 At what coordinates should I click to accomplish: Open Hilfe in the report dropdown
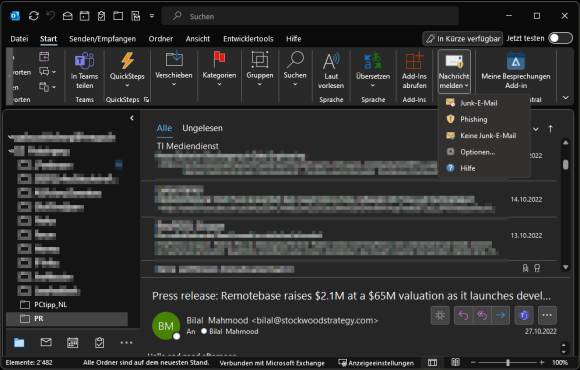pos(484,168)
